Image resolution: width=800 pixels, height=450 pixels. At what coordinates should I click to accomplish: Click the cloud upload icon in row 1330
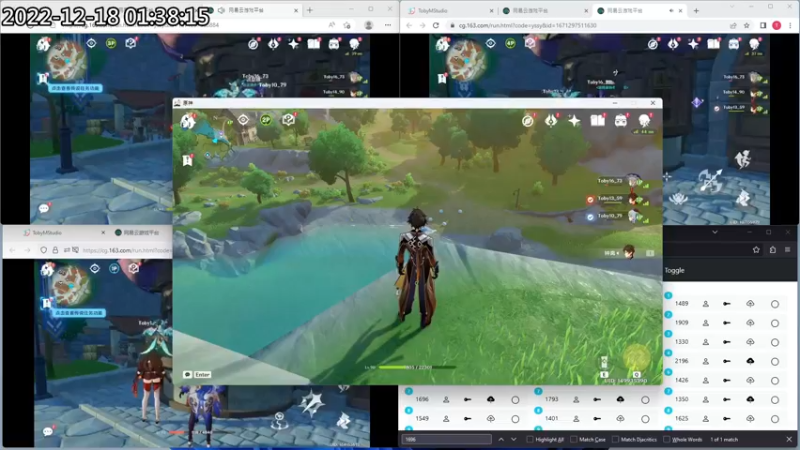[x=750, y=342]
